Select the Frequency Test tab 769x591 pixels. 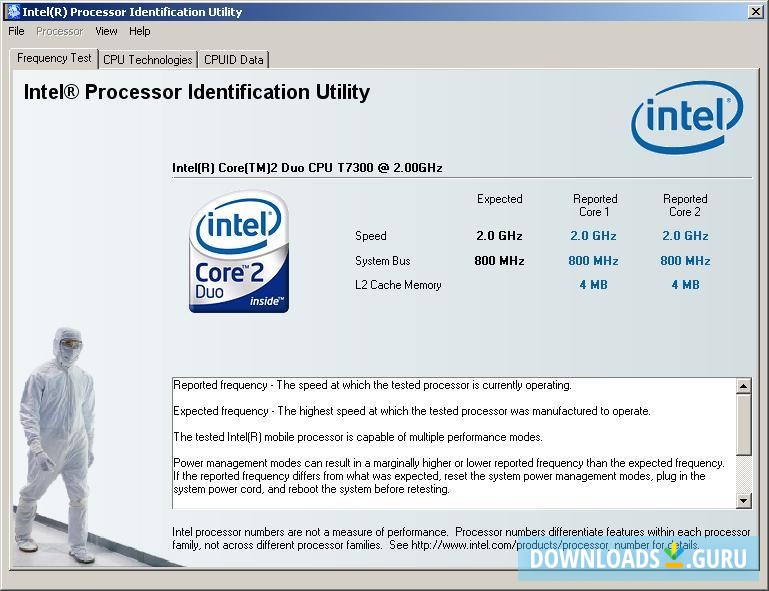[54, 58]
